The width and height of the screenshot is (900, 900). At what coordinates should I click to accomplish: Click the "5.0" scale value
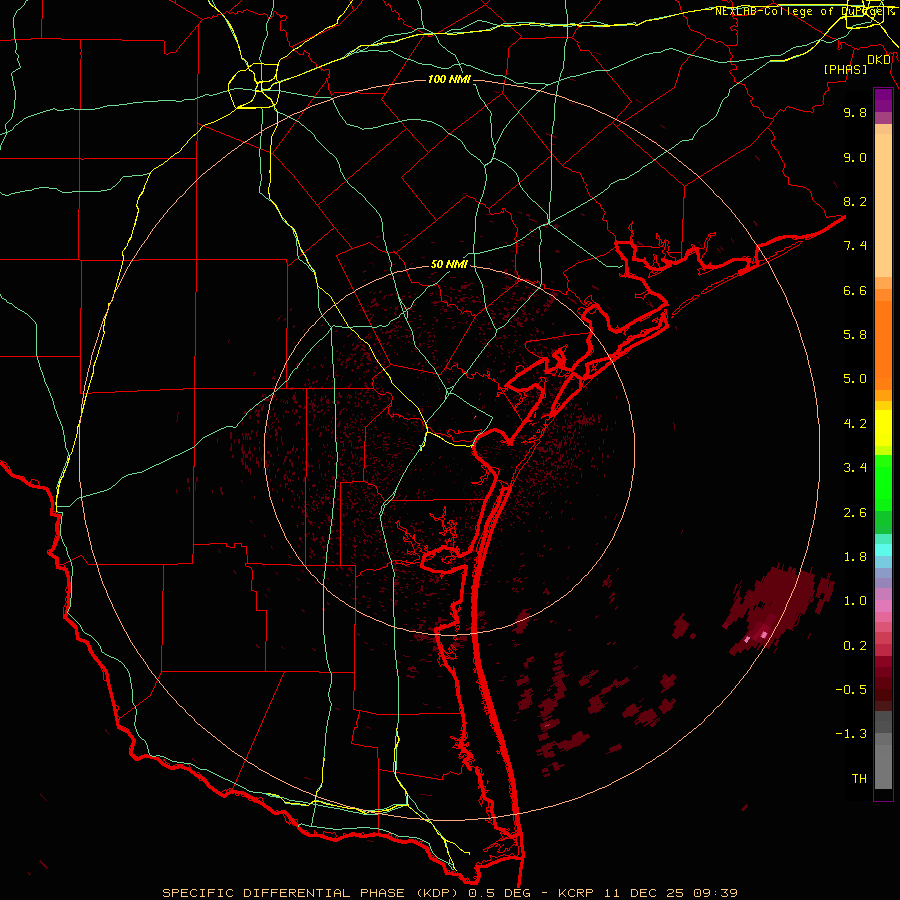[x=855, y=379]
